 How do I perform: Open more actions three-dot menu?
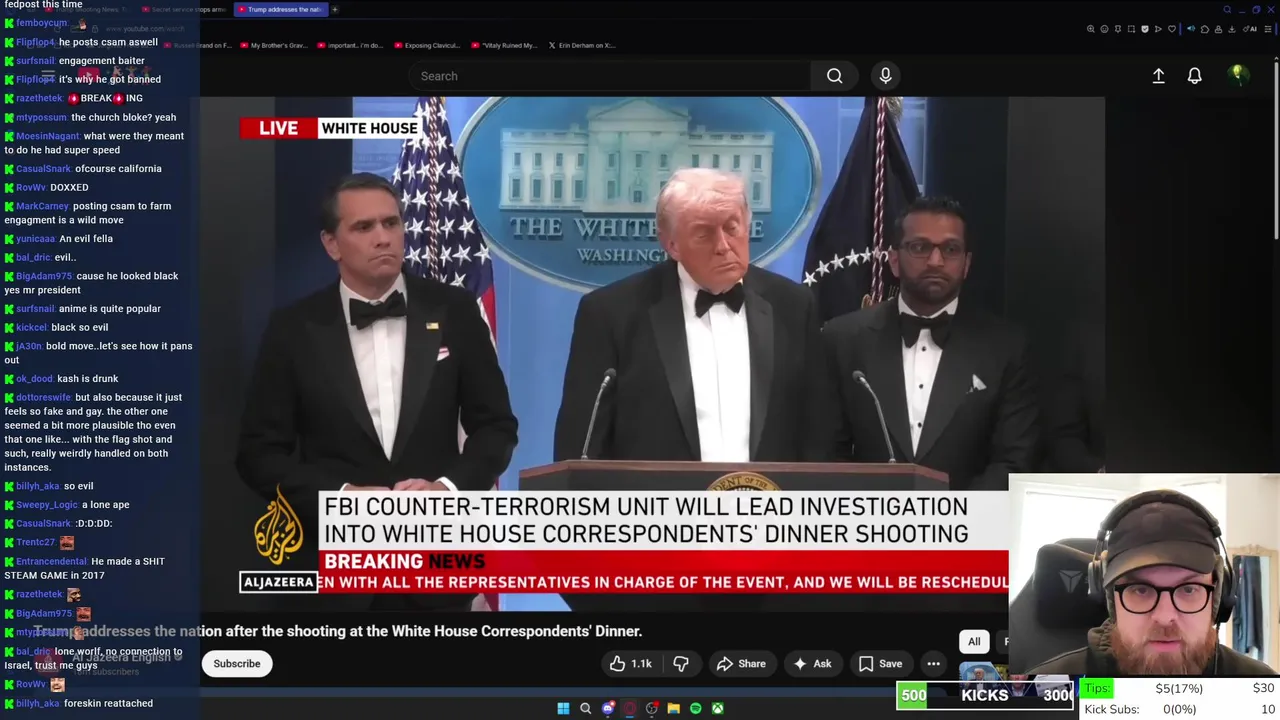(x=933, y=664)
